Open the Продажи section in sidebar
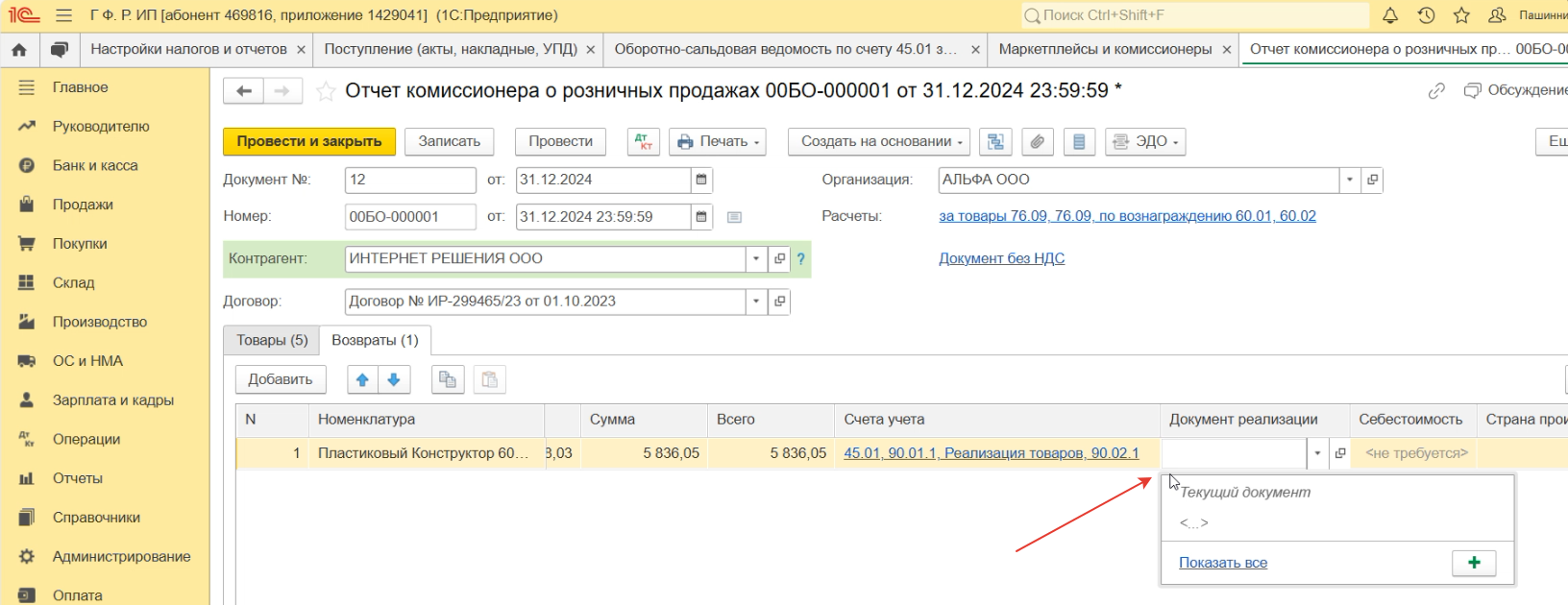The width and height of the screenshot is (1568, 605). (83, 205)
